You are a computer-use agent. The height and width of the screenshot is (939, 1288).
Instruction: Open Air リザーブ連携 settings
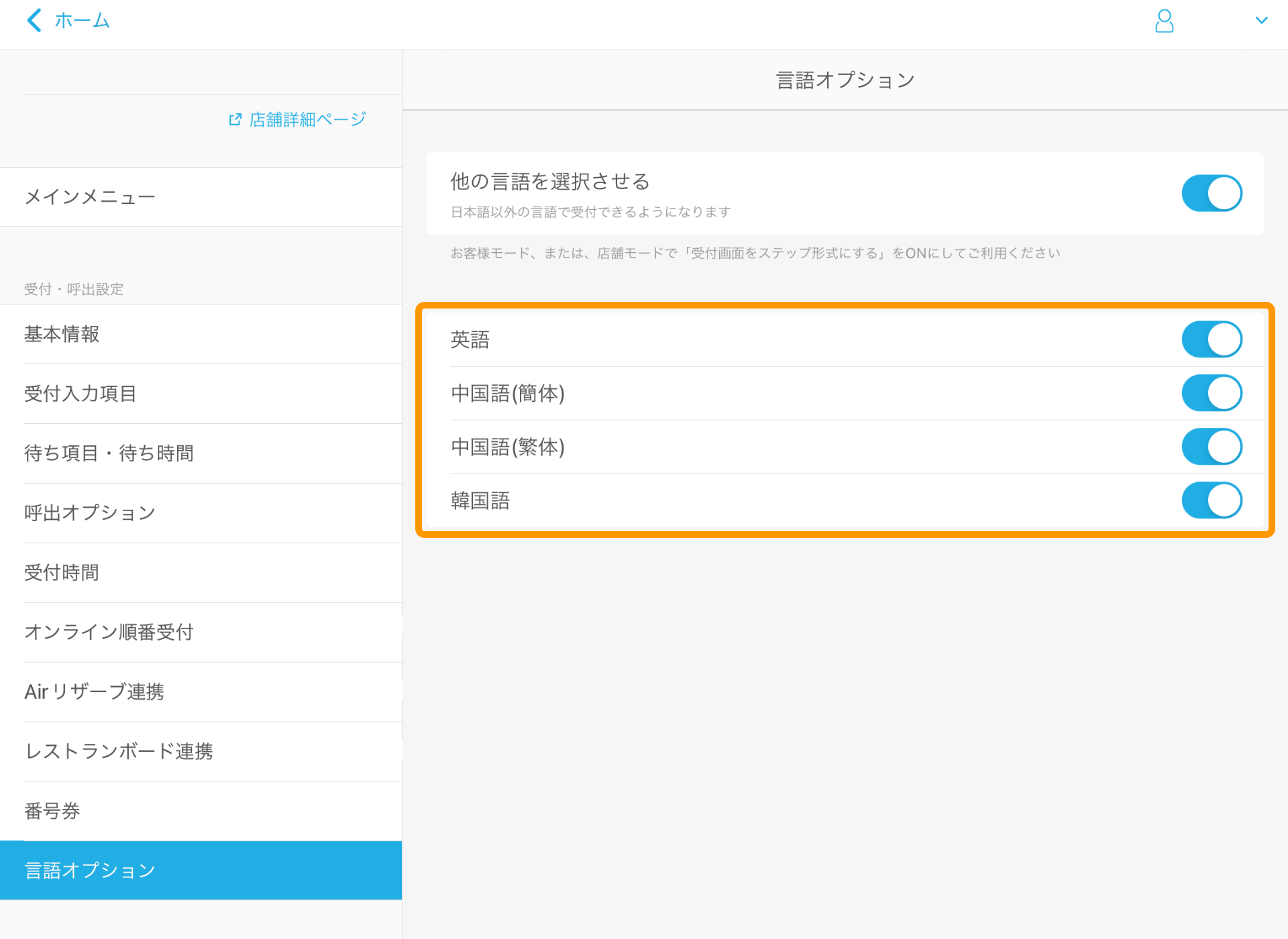click(94, 692)
